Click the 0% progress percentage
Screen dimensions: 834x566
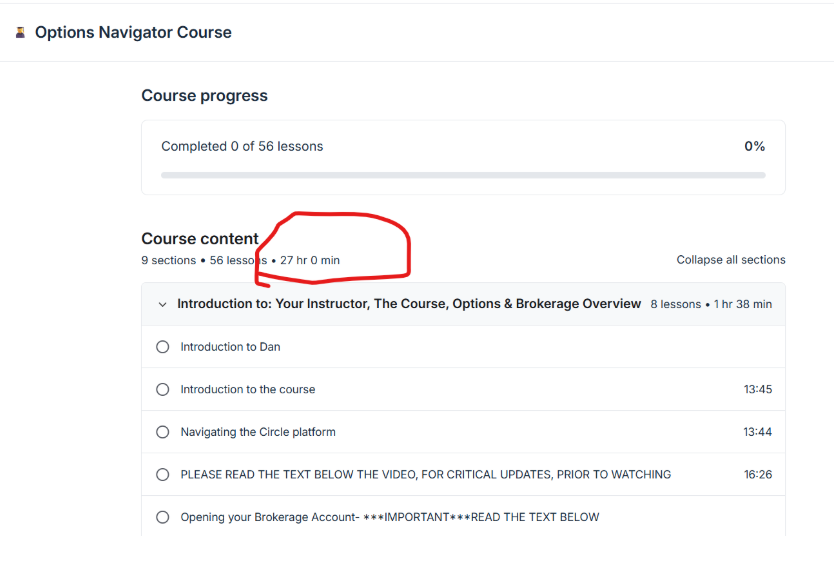click(x=754, y=146)
